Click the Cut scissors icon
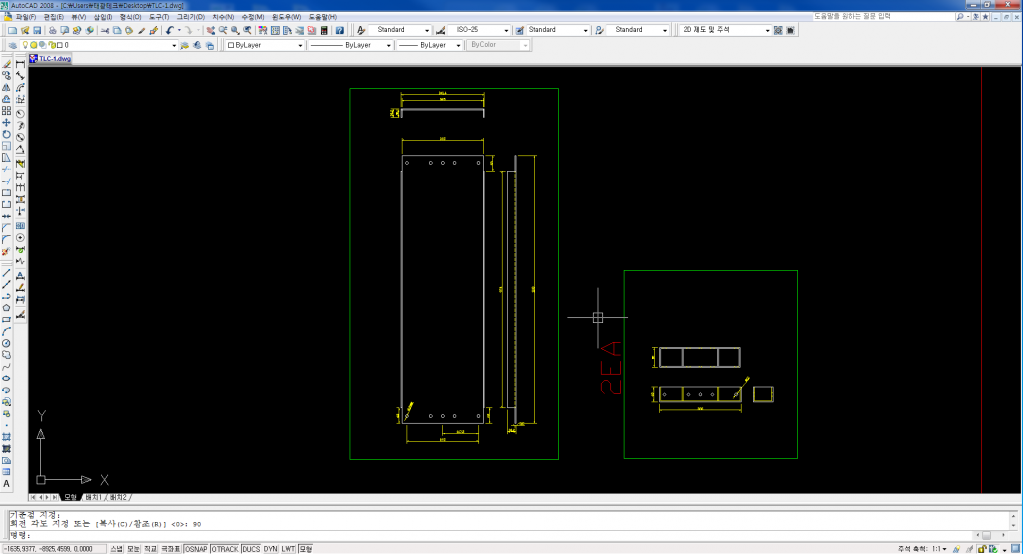This screenshot has height=554, width=1023. (104, 31)
